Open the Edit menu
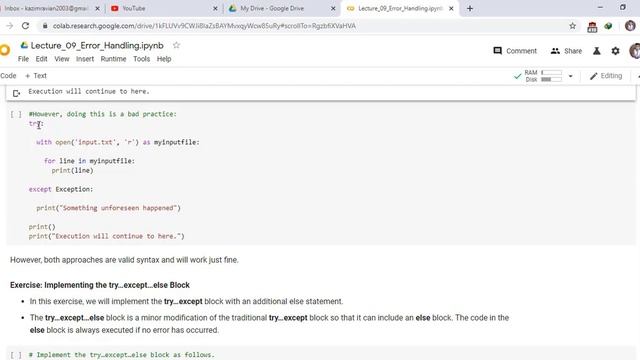The image size is (640, 360). coord(41,59)
